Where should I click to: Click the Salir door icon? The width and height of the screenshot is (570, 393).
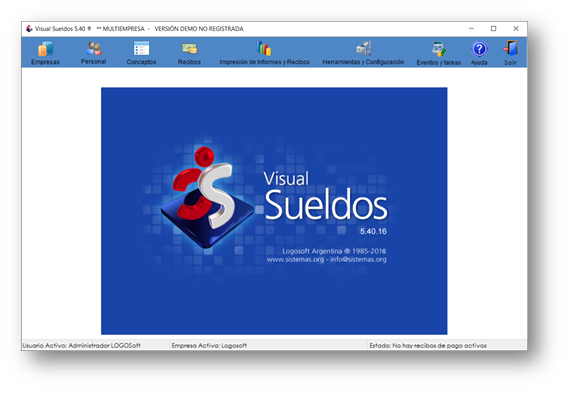pos(510,48)
